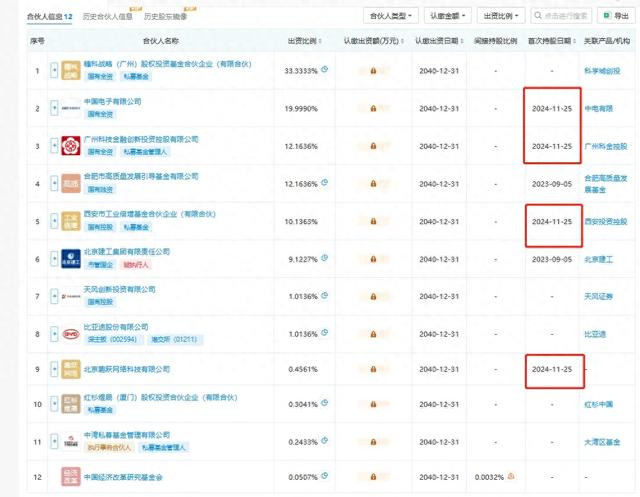Image resolution: width=640 pixels, height=497 pixels.
Task: Click the lock icon in row 12
Action: pos(373,477)
